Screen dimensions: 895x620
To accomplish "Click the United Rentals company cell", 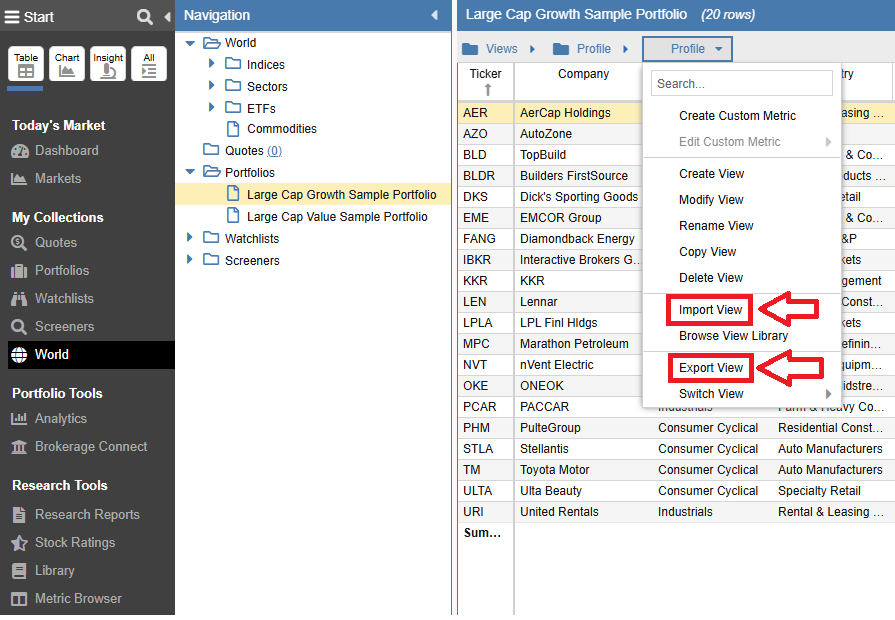I will 559,512.
